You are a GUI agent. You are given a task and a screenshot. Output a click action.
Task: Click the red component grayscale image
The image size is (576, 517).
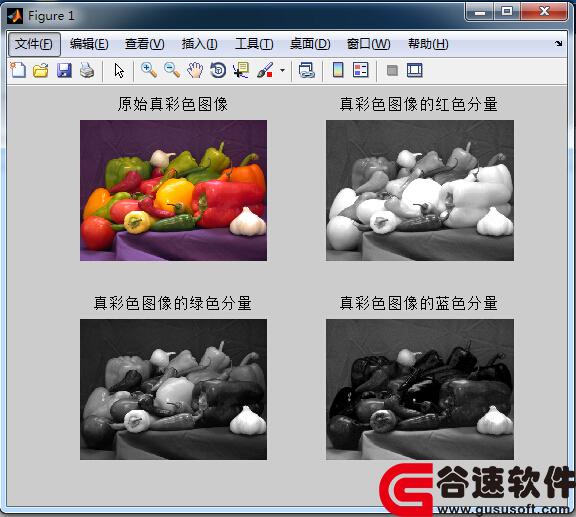(x=420, y=190)
